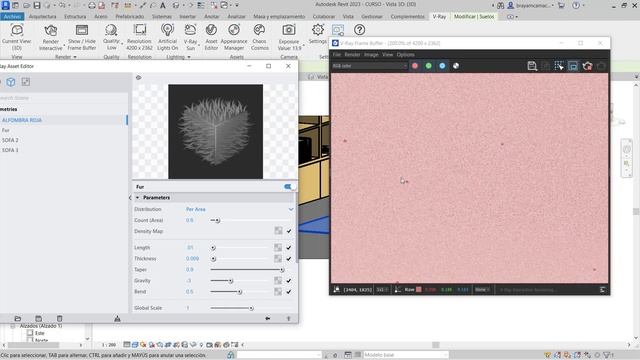Click the teapot render icon in Frame Buffer
This screenshot has height=360, width=640.
tap(587, 66)
